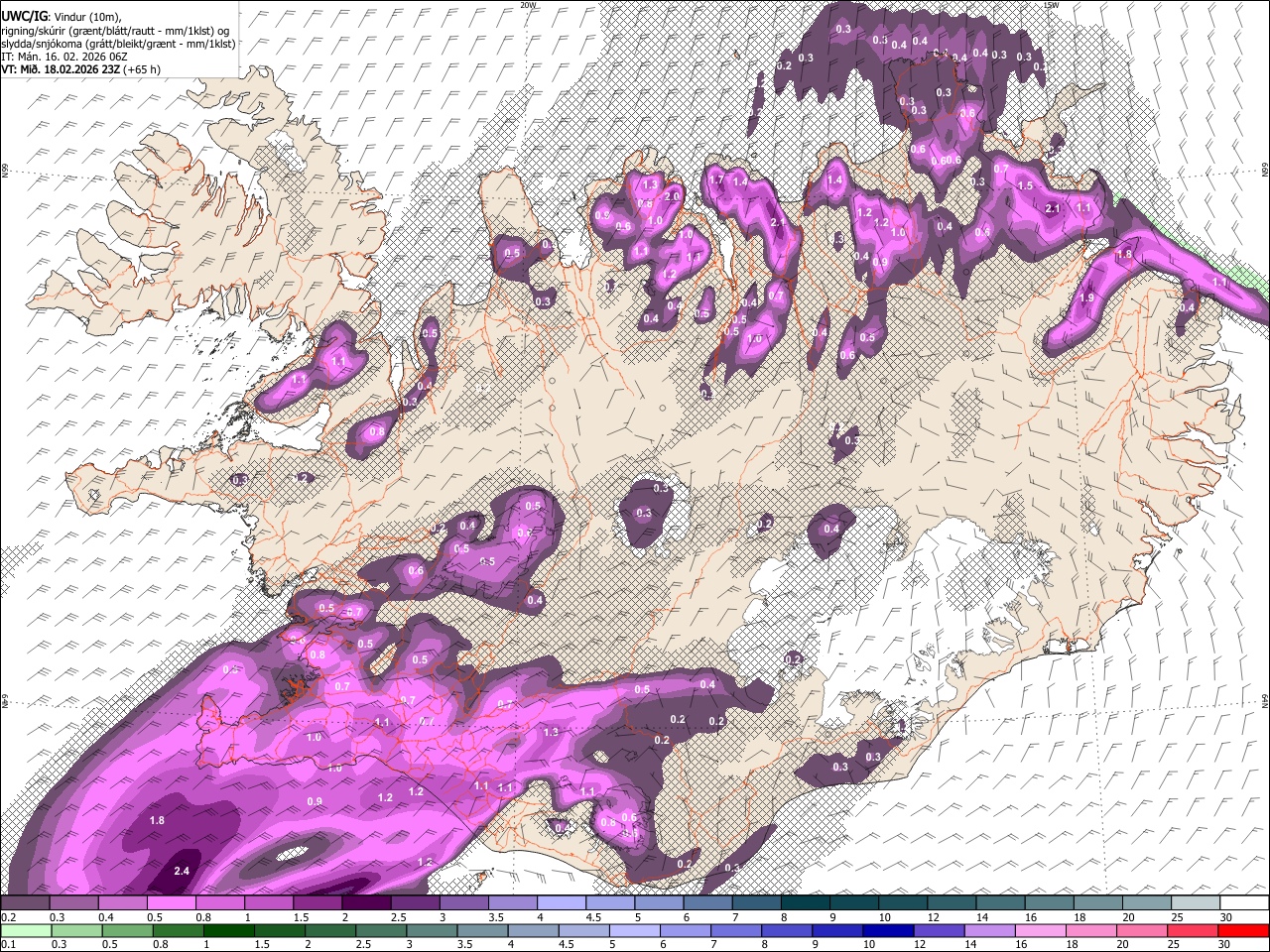Pick upper legend swatch between 2 and 2.5
The width and height of the screenshot is (1270, 952).
click(x=366, y=903)
